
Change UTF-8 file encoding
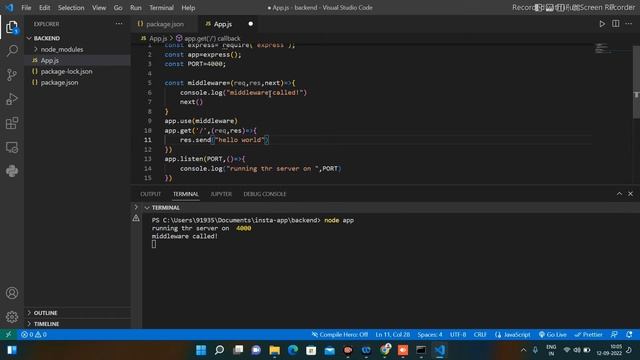coord(458,334)
